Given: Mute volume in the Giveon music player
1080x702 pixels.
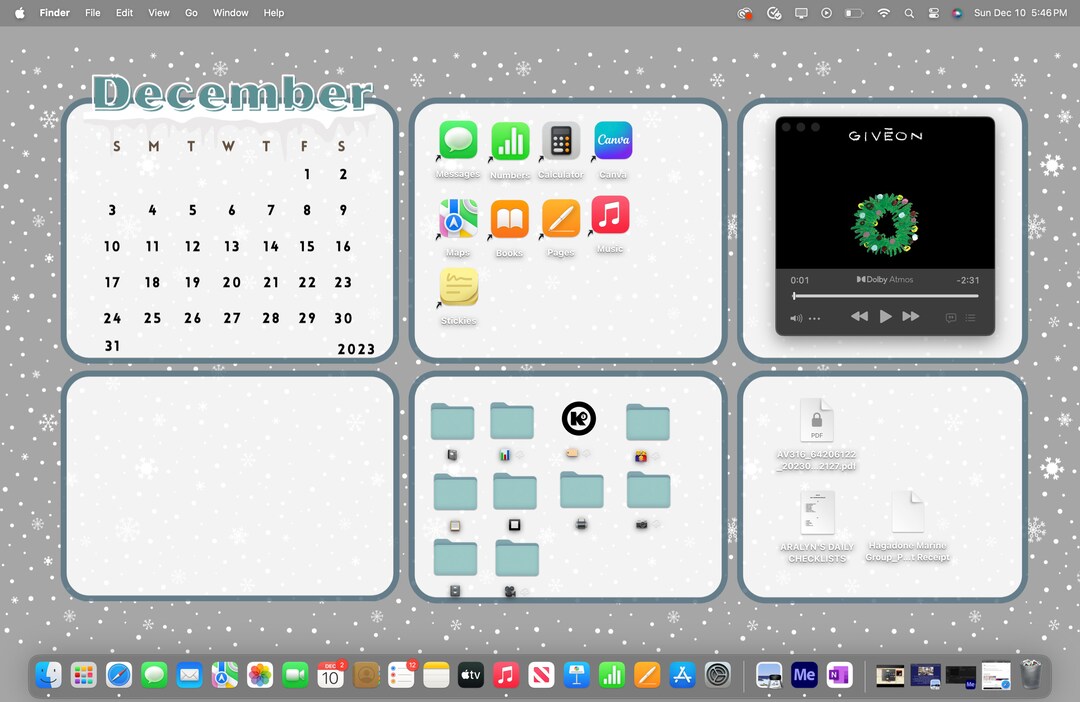Looking at the screenshot, I should coord(795,317).
